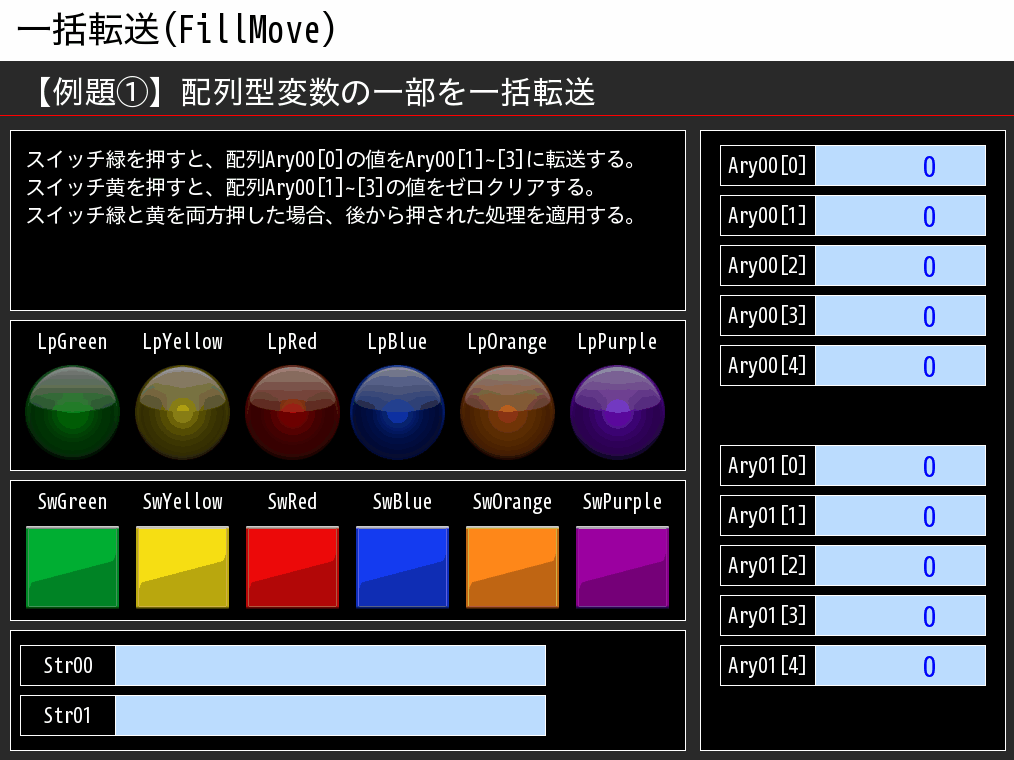Click the Ary01[2] label
Screen dimensions: 1014x760
click(768, 565)
